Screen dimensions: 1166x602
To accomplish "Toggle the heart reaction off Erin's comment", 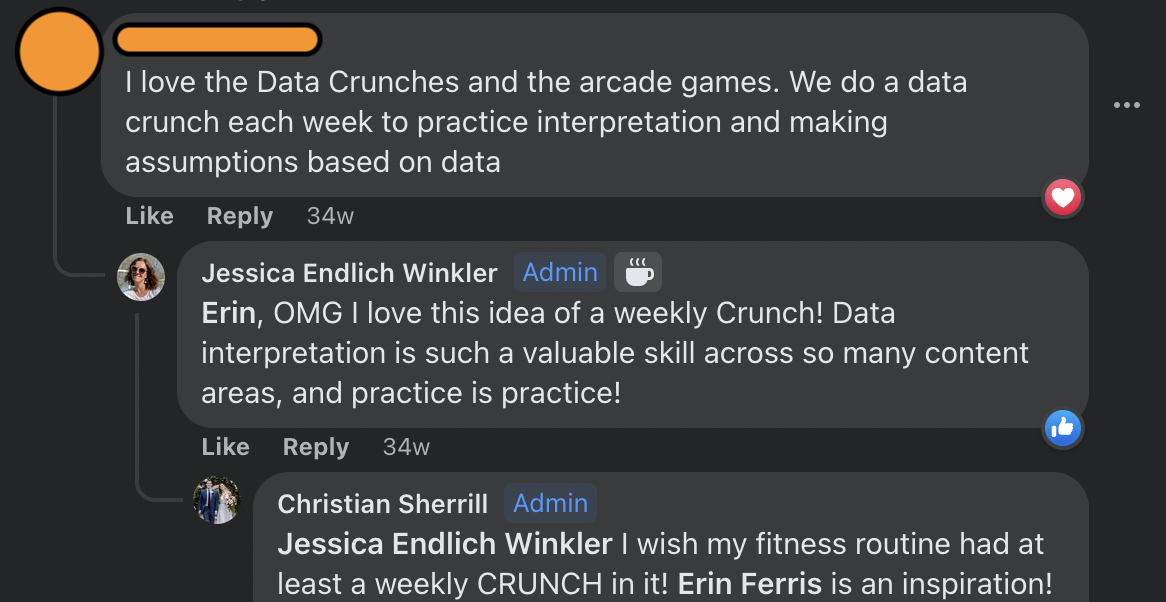I will [x=1063, y=197].
